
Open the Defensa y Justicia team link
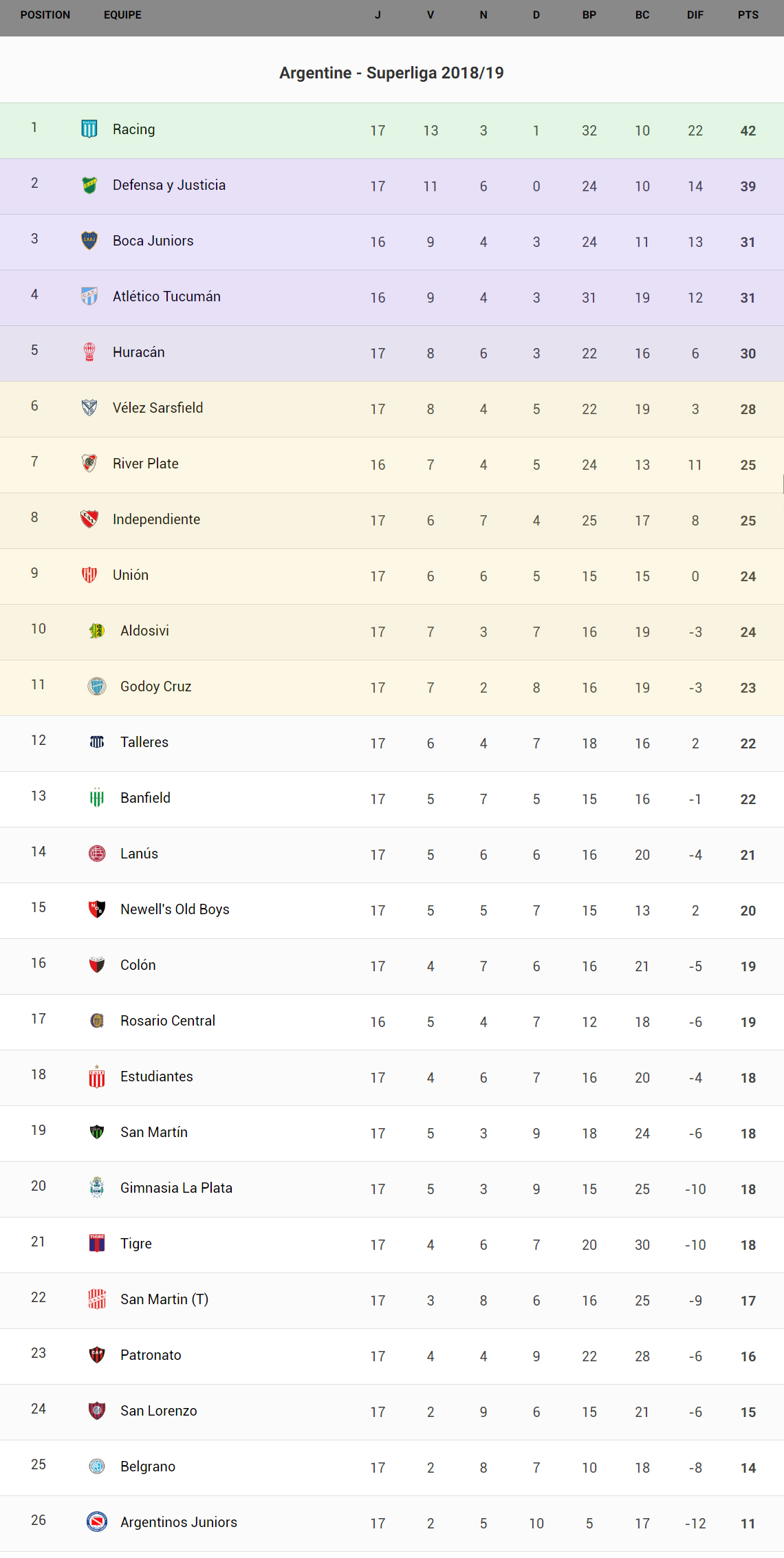[x=169, y=185]
